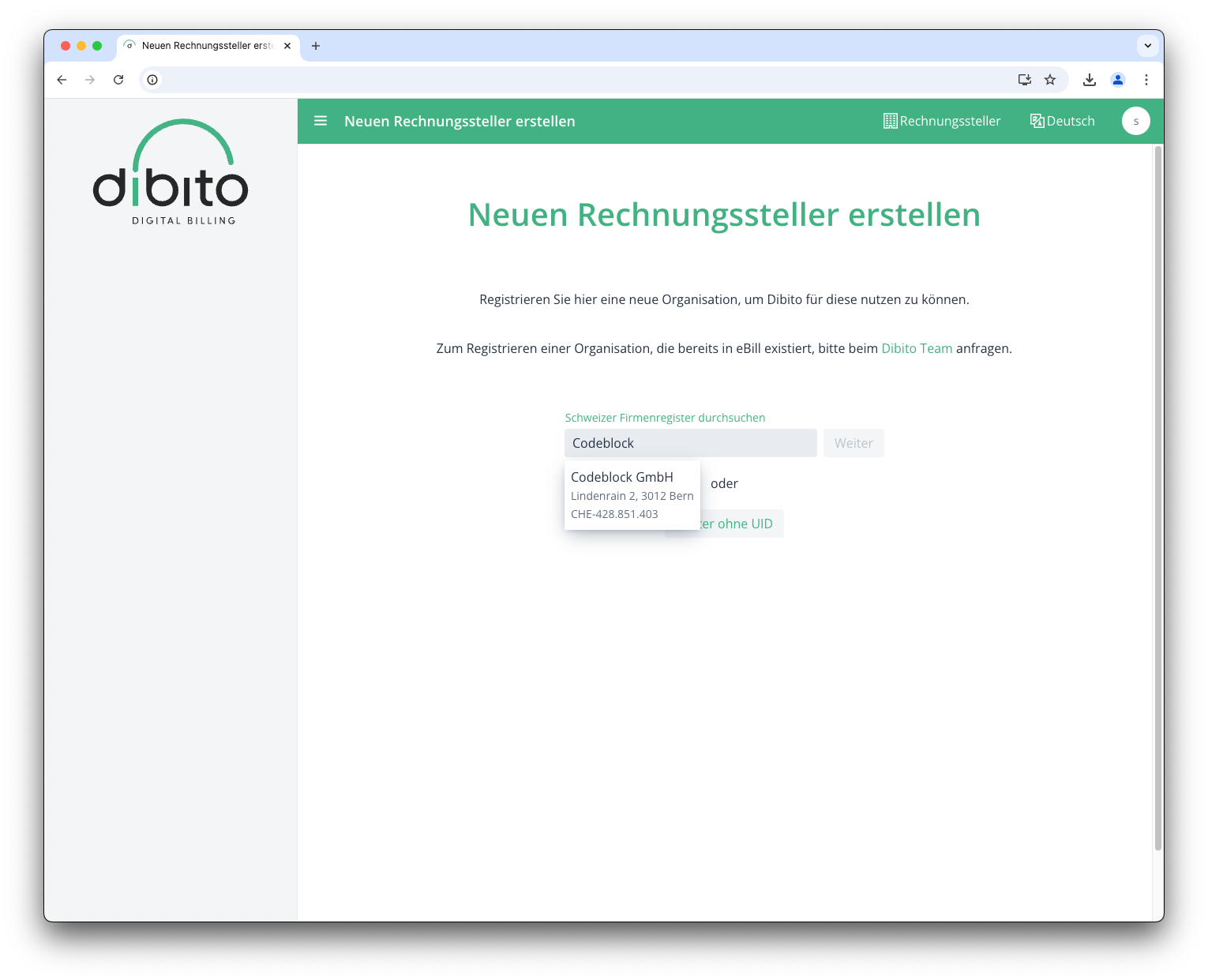Open Chrome profile icon

click(1118, 80)
